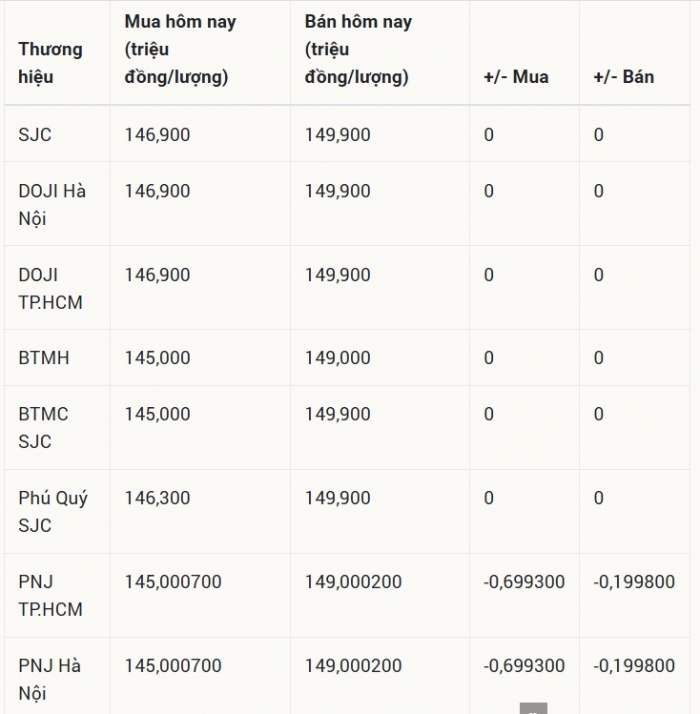Click the gray scroll-to-top button

pyautogui.click(x=533, y=708)
